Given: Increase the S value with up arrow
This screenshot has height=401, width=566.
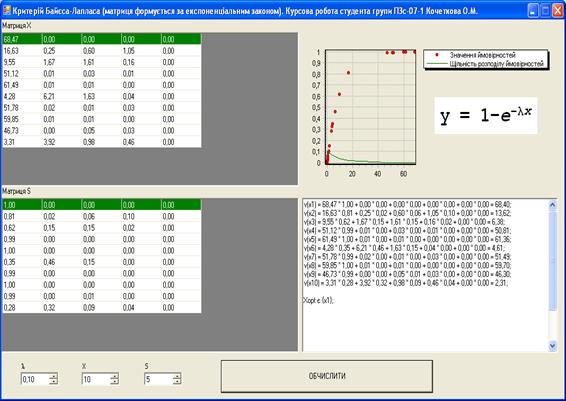Looking at the screenshot, I should pyautogui.click(x=177, y=376).
